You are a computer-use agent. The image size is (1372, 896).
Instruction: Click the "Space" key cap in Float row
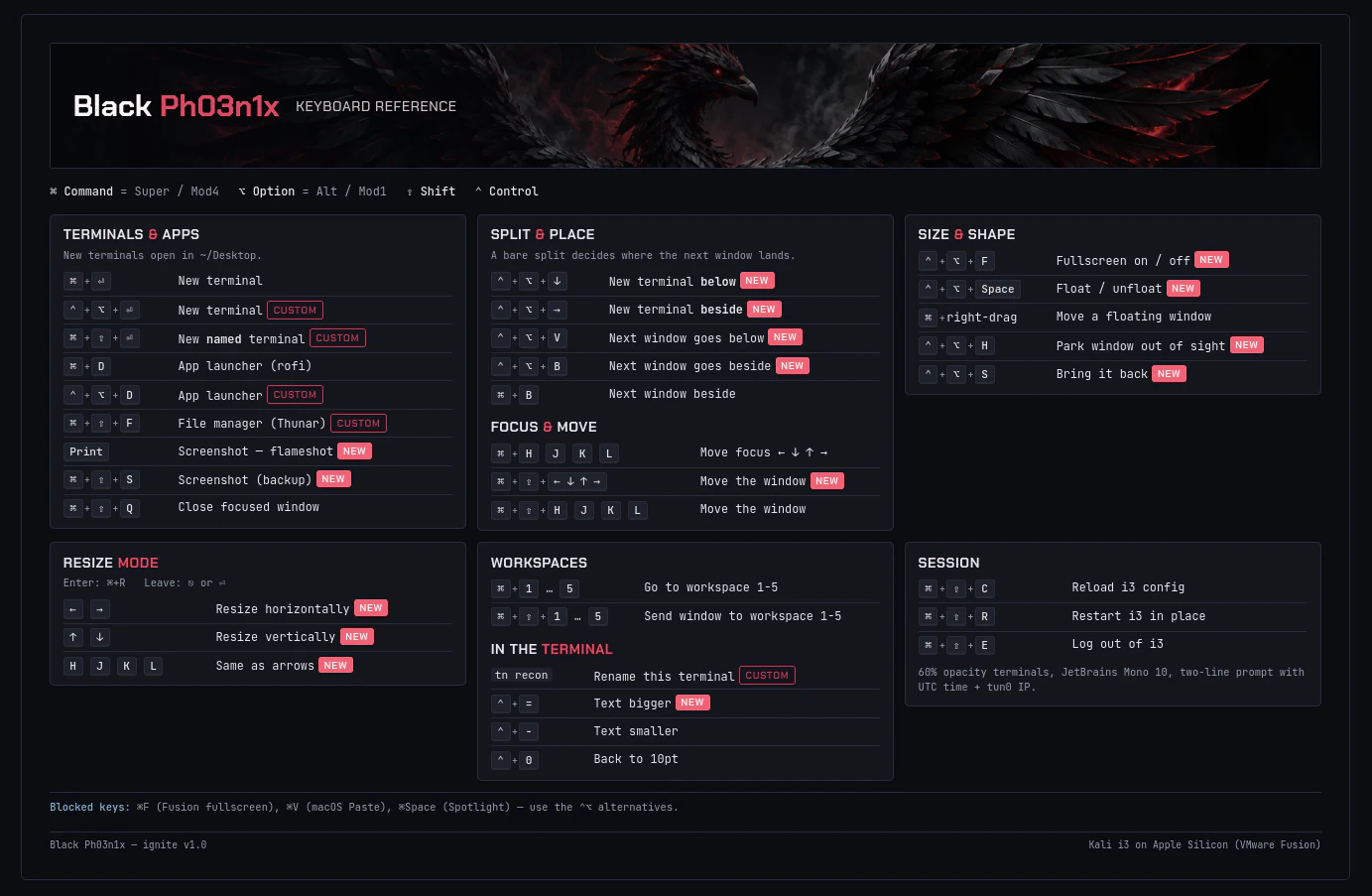pos(998,289)
